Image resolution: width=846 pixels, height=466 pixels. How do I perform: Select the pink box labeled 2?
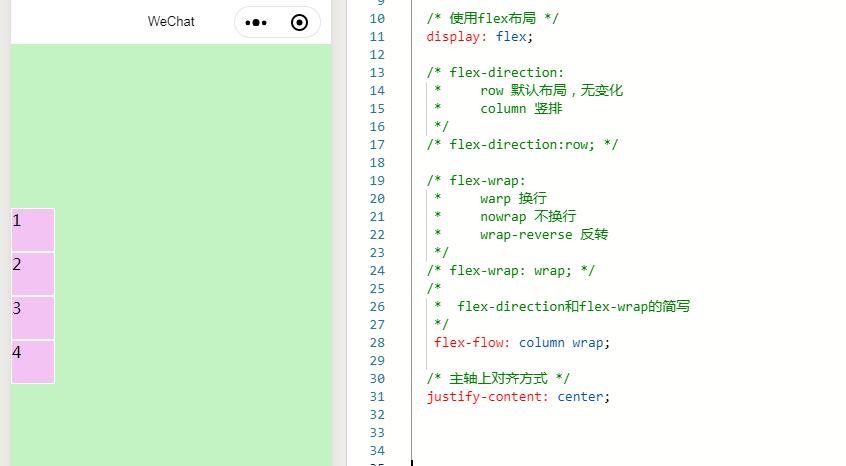tap(33, 274)
